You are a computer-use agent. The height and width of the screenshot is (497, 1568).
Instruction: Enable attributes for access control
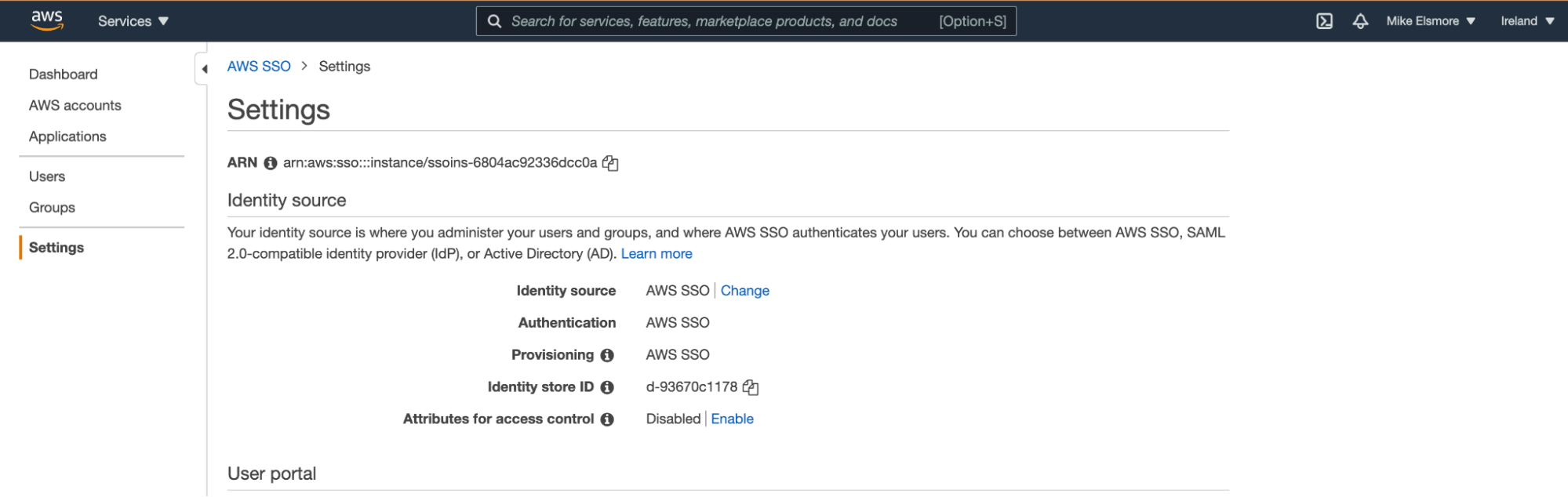tap(732, 419)
